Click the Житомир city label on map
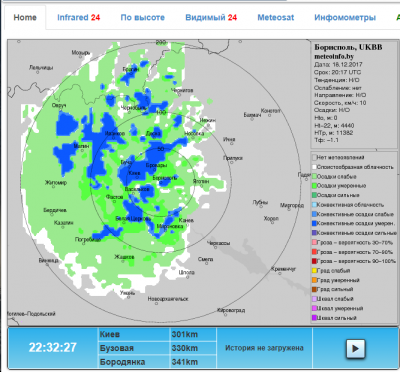 point(56,182)
